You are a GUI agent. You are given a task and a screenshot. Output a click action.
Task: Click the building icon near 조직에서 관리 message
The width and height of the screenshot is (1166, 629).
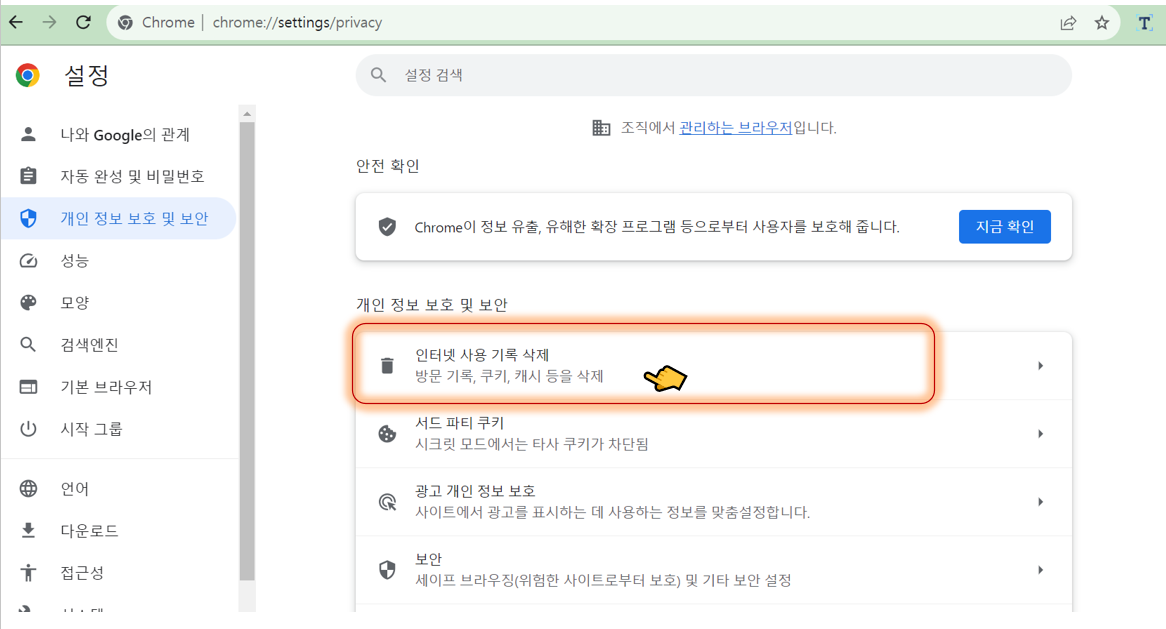(x=601, y=127)
